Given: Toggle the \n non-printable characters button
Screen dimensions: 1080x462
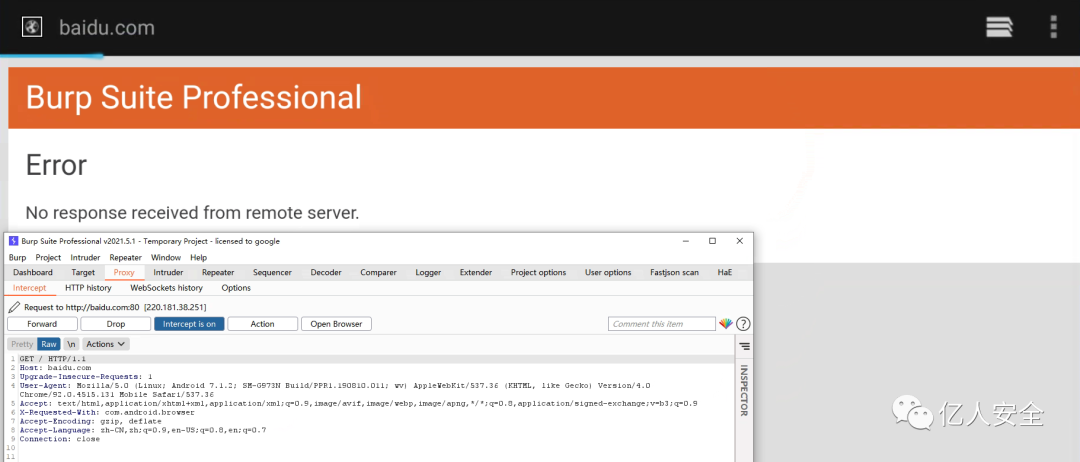Looking at the screenshot, I should [72, 344].
